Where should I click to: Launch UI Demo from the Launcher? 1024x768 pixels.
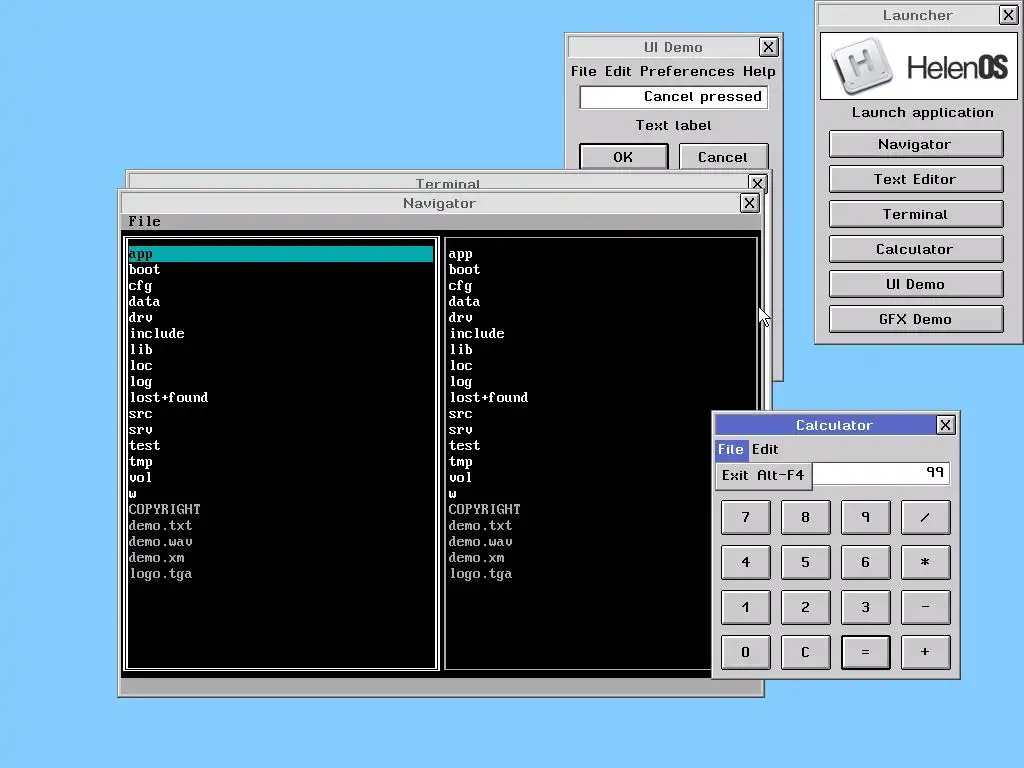click(916, 284)
